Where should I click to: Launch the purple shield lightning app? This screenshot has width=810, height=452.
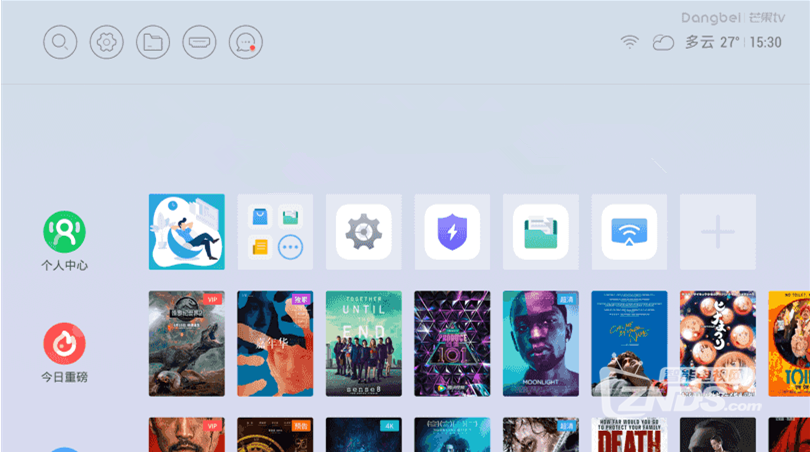452,232
